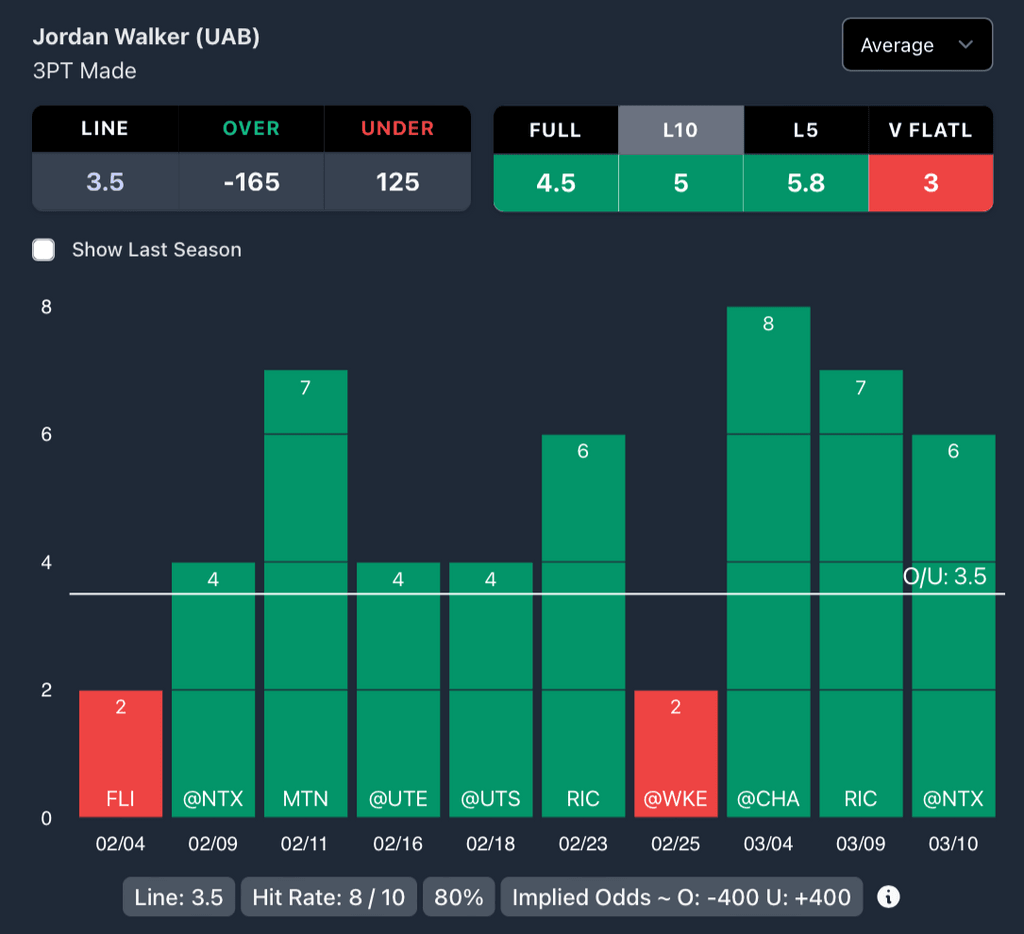Image resolution: width=1024 pixels, height=934 pixels.
Task: Open the info icon beside Implied Odds
Action: [888, 897]
